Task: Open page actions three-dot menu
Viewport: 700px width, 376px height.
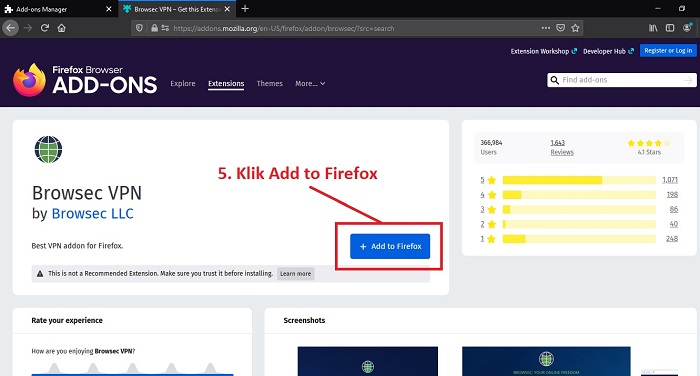Action: click(x=546, y=28)
